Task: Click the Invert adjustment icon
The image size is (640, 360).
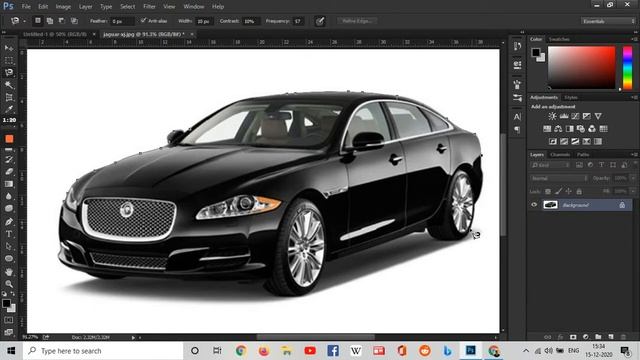Action: coord(553,142)
